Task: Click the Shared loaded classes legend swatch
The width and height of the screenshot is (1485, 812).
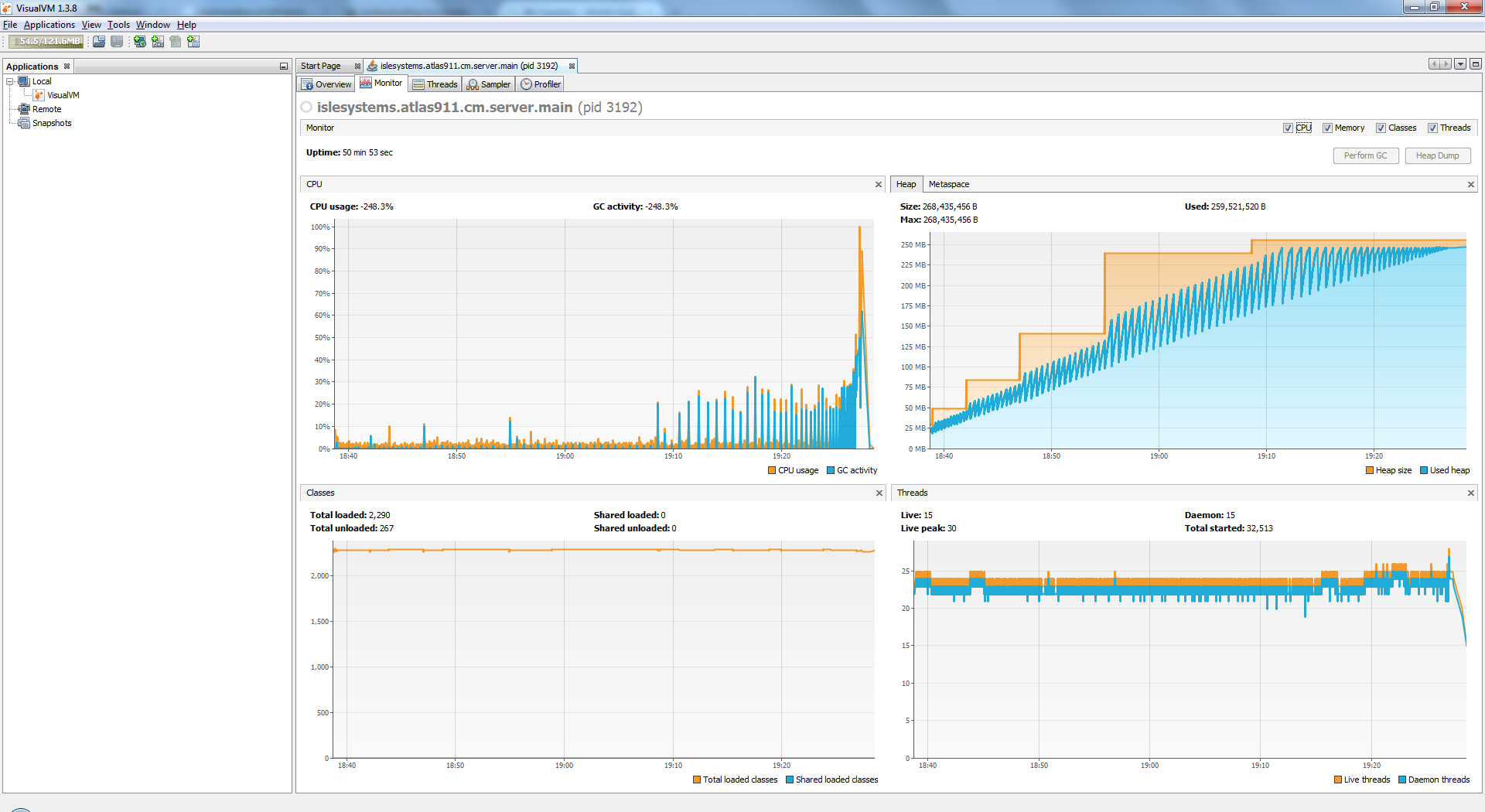Action: (x=790, y=780)
